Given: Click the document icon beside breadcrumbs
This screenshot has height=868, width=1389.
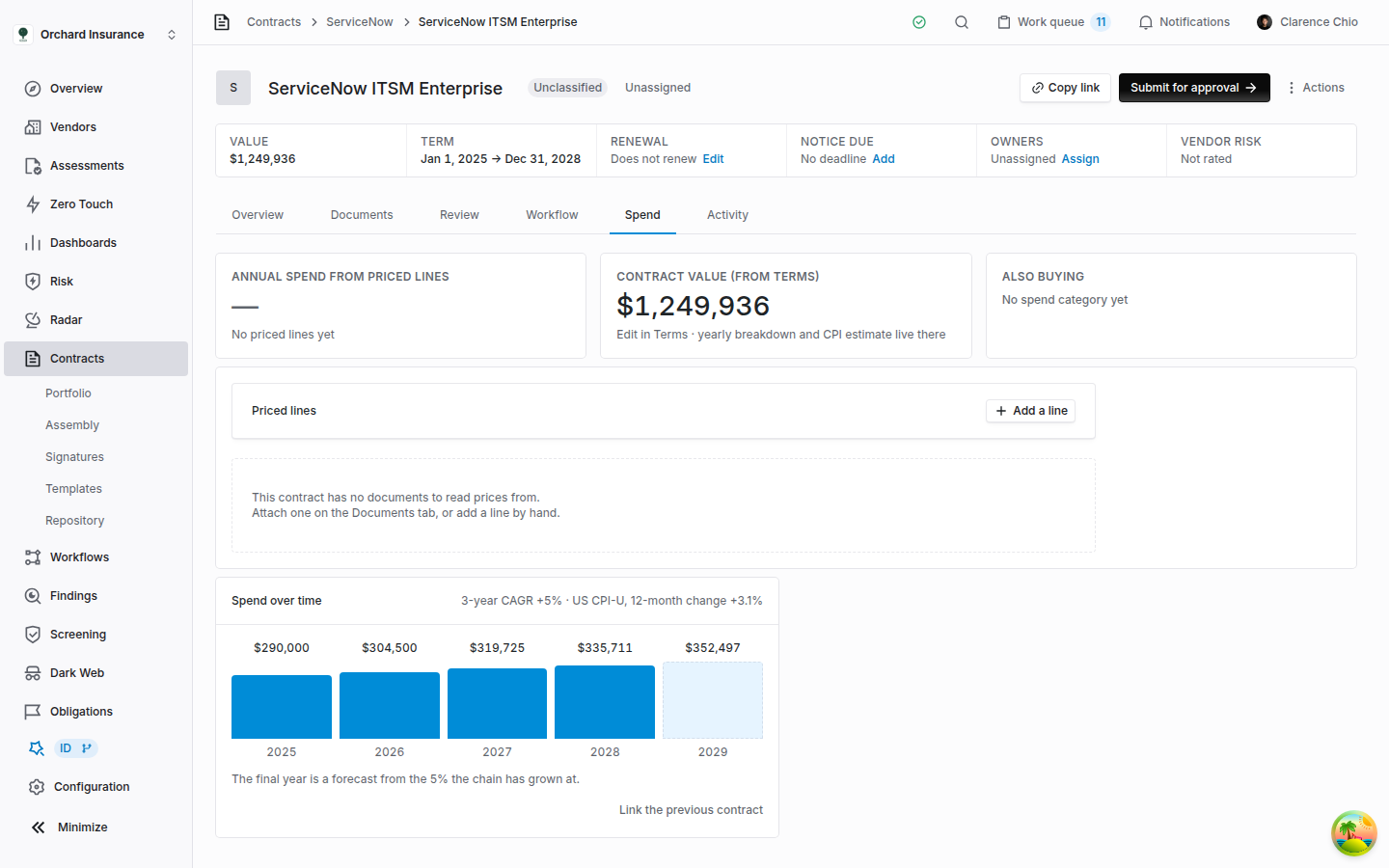Looking at the screenshot, I should point(222,22).
